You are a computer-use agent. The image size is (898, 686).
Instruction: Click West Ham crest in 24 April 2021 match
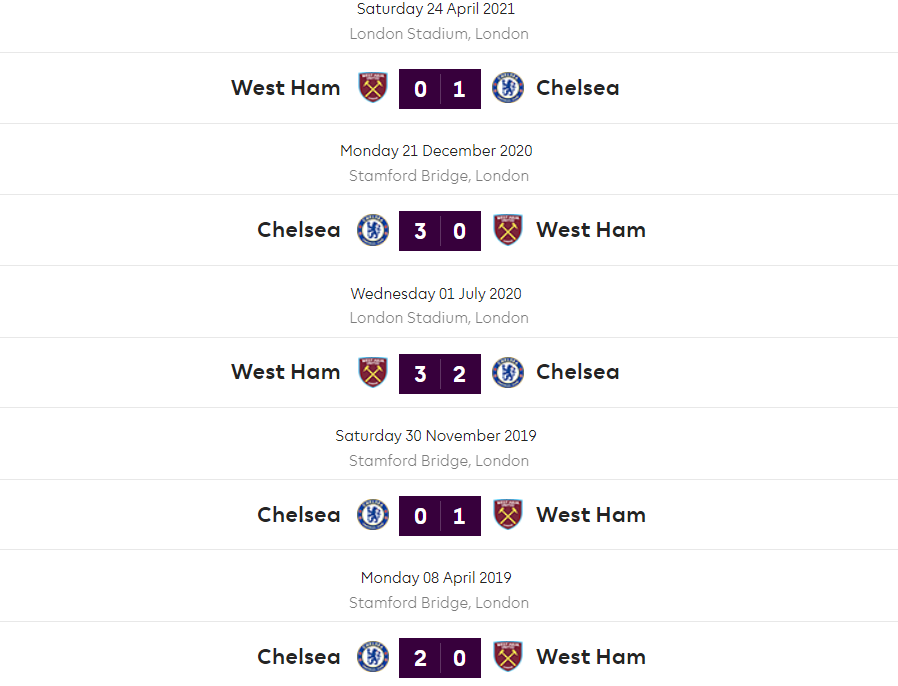[x=372, y=88]
